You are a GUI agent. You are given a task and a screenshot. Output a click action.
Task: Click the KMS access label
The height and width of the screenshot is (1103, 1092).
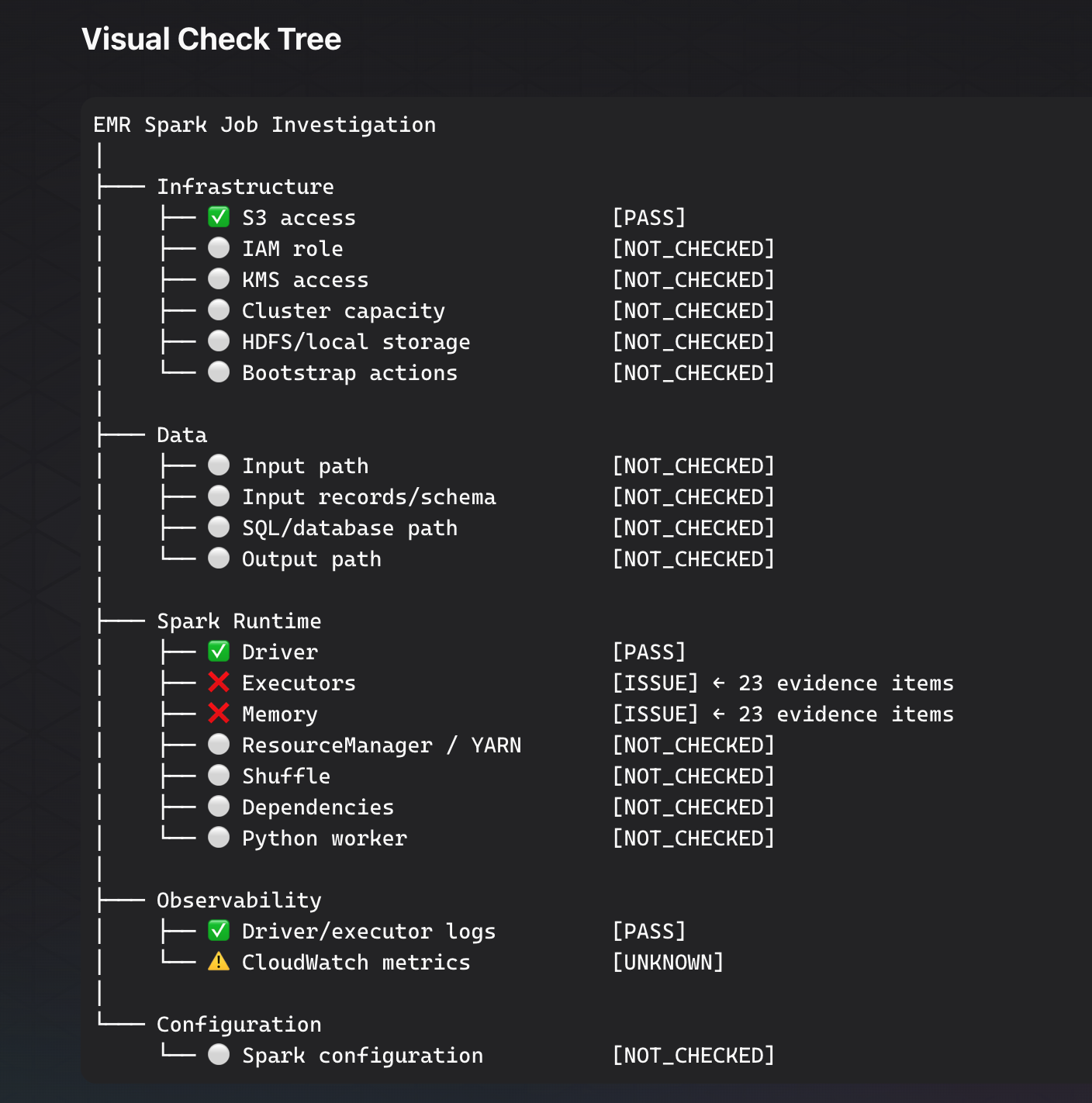(306, 280)
